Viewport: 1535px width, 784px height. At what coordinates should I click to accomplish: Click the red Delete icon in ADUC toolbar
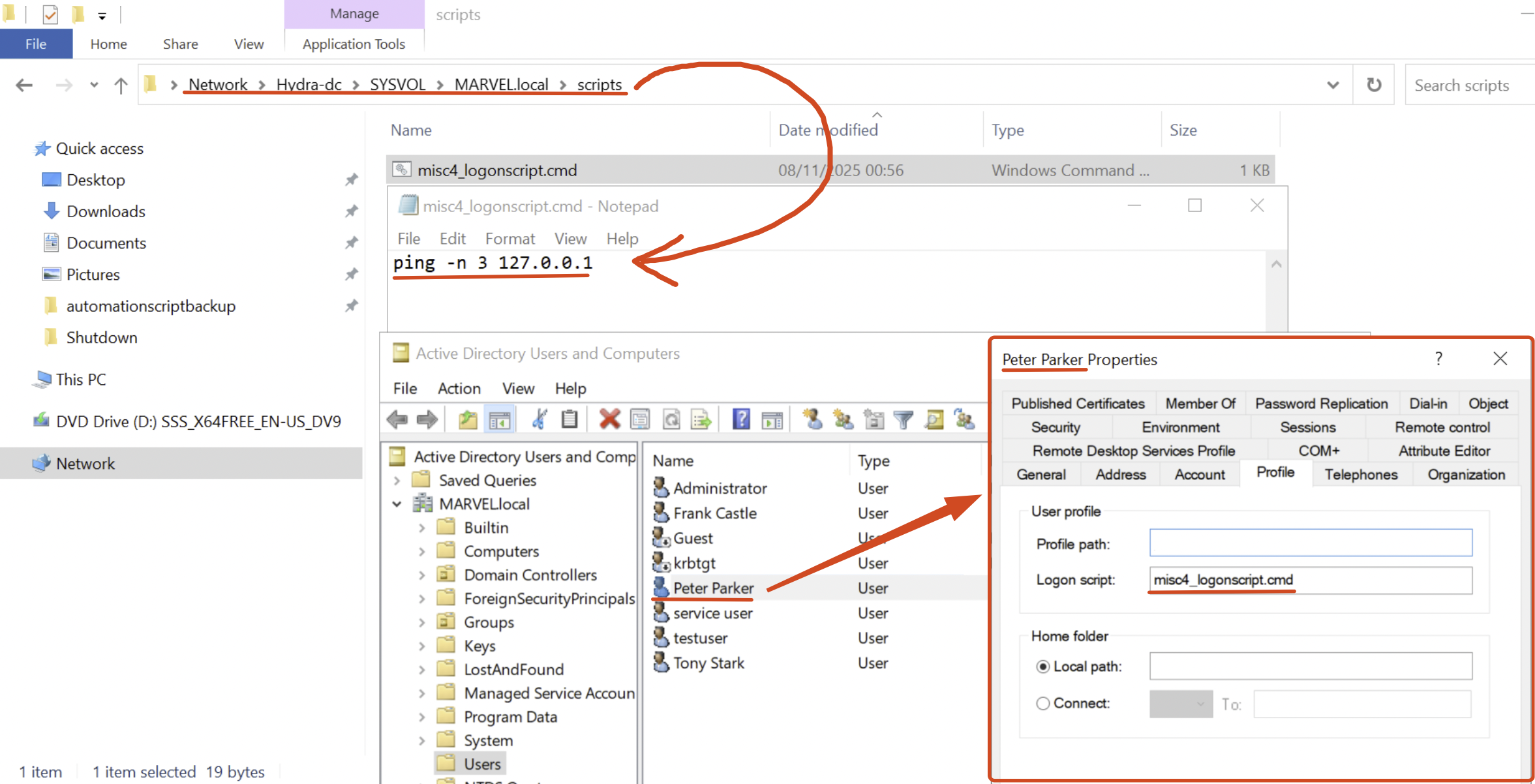[609, 419]
